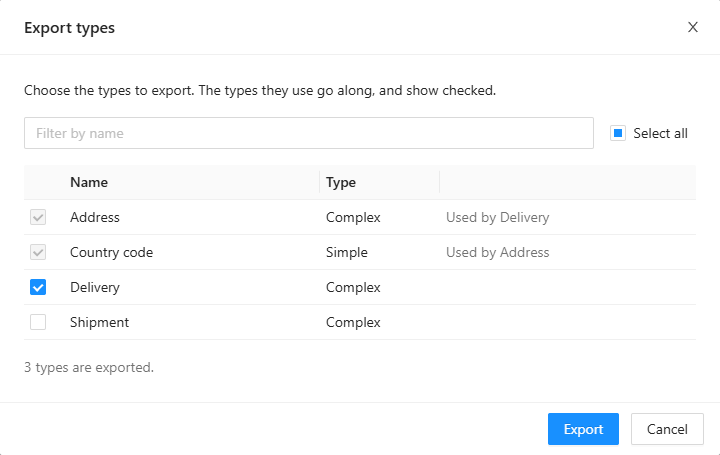Image resolution: width=720 pixels, height=455 pixels.
Task: Click Complex in the Delivery row
Action: tap(353, 287)
